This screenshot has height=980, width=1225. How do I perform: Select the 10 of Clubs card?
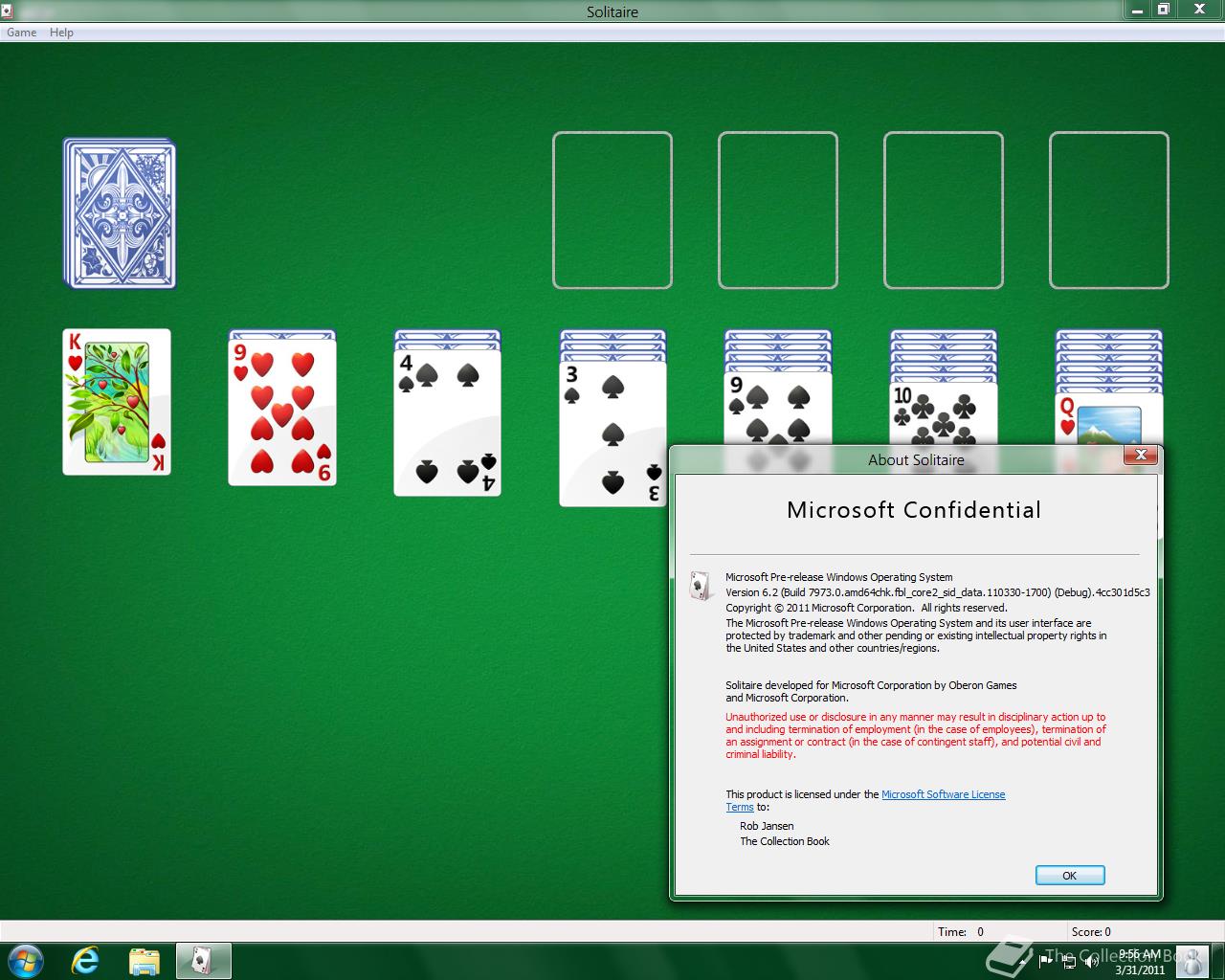[x=944, y=413]
